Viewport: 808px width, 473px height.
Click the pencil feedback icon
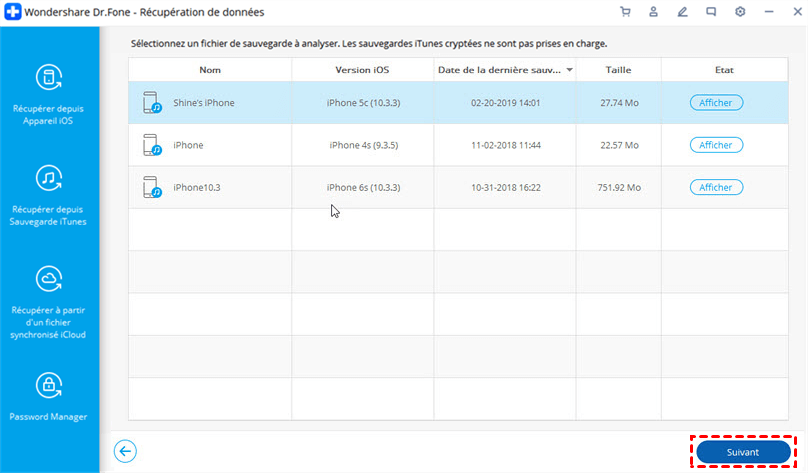pos(682,12)
